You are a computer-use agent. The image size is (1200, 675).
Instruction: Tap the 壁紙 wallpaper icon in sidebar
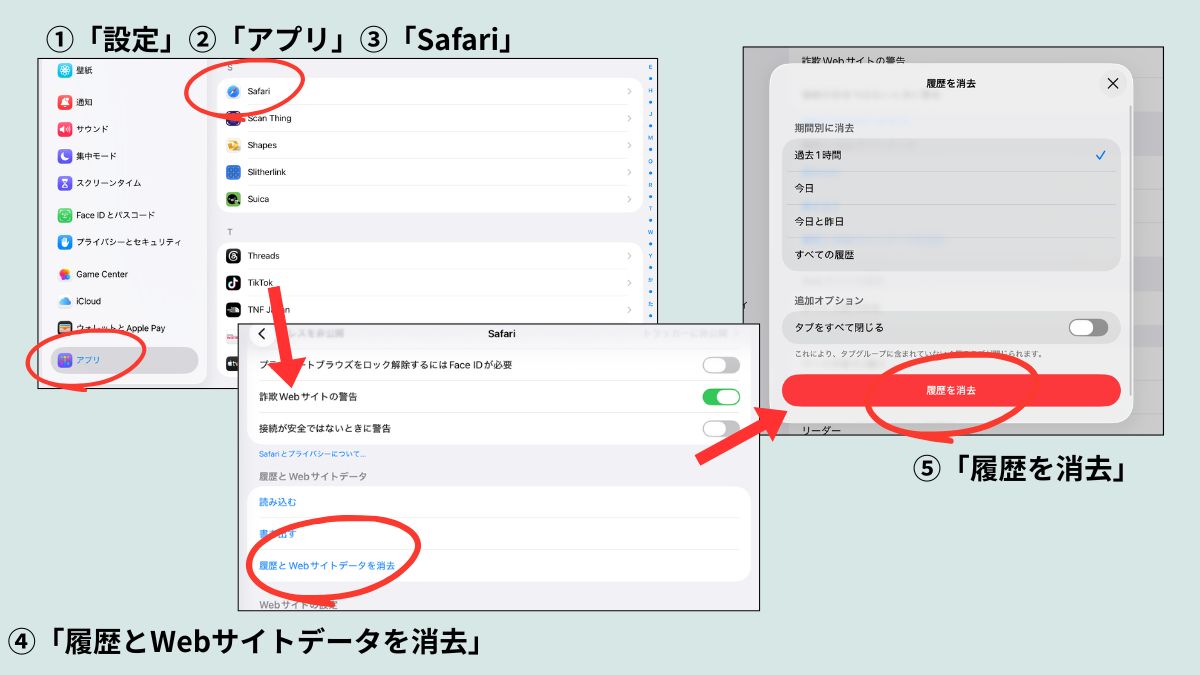point(65,71)
